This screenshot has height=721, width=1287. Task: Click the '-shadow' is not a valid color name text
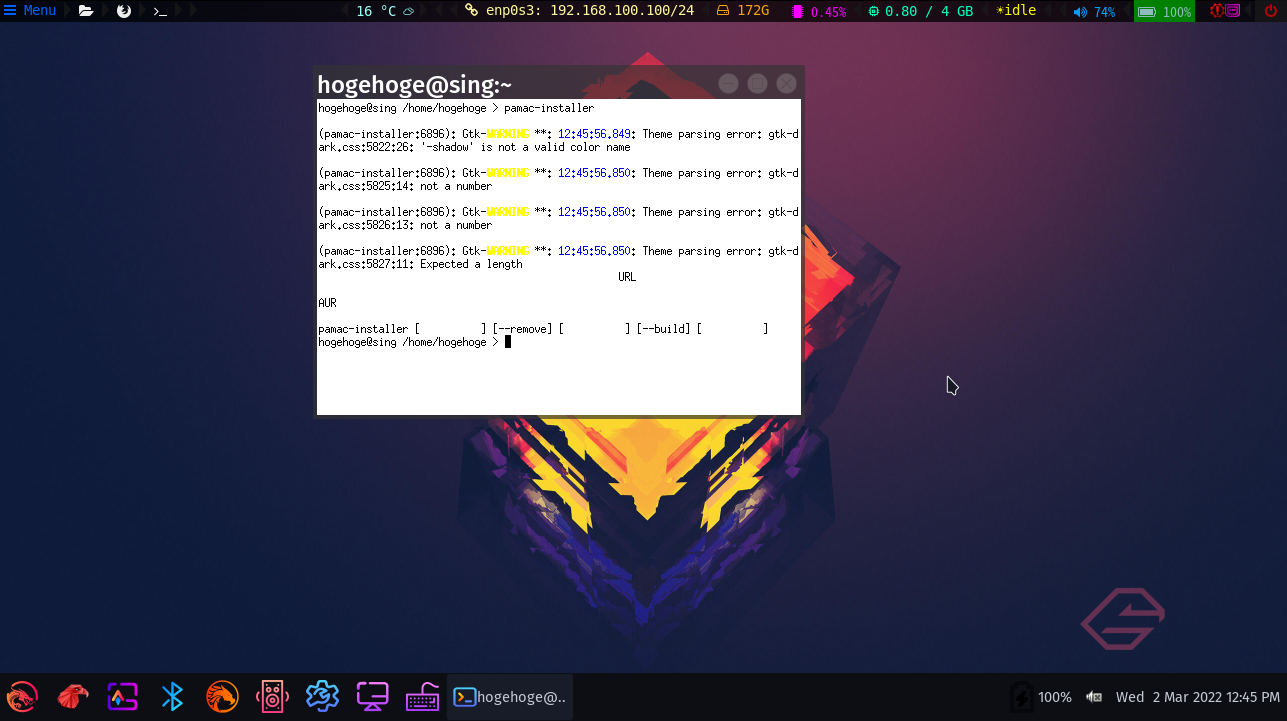click(525, 147)
